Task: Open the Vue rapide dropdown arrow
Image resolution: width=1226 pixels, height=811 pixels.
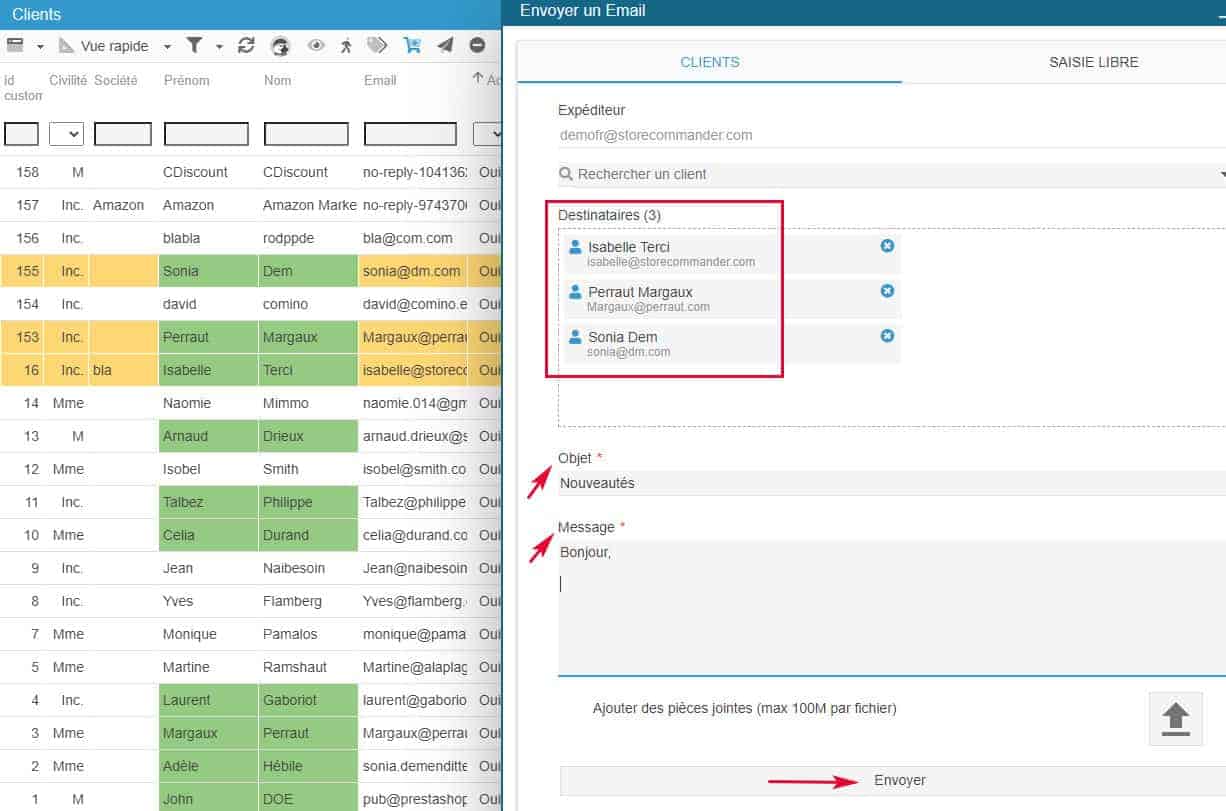Action: [167, 47]
